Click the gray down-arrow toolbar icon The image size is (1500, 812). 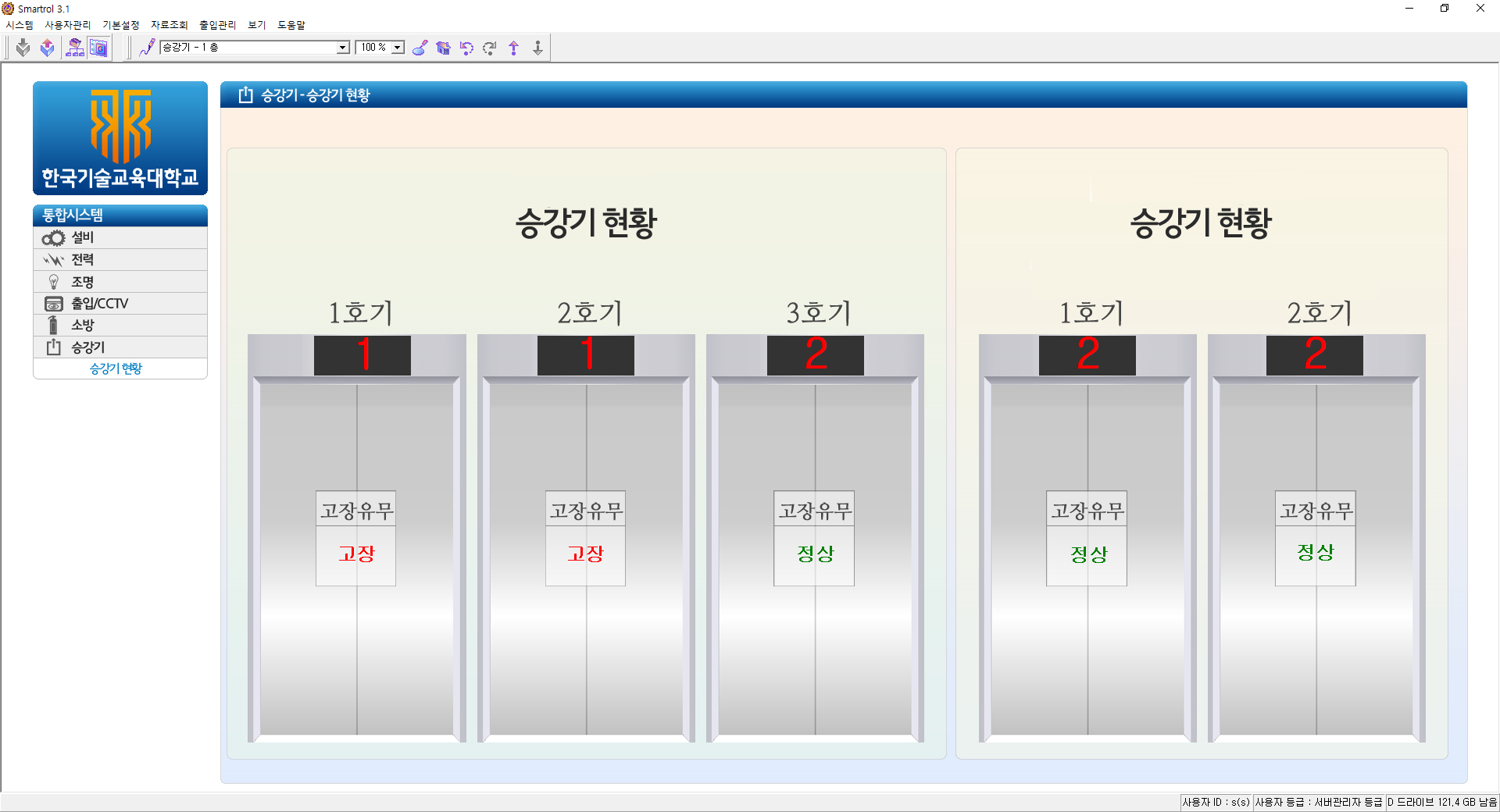(x=23, y=48)
